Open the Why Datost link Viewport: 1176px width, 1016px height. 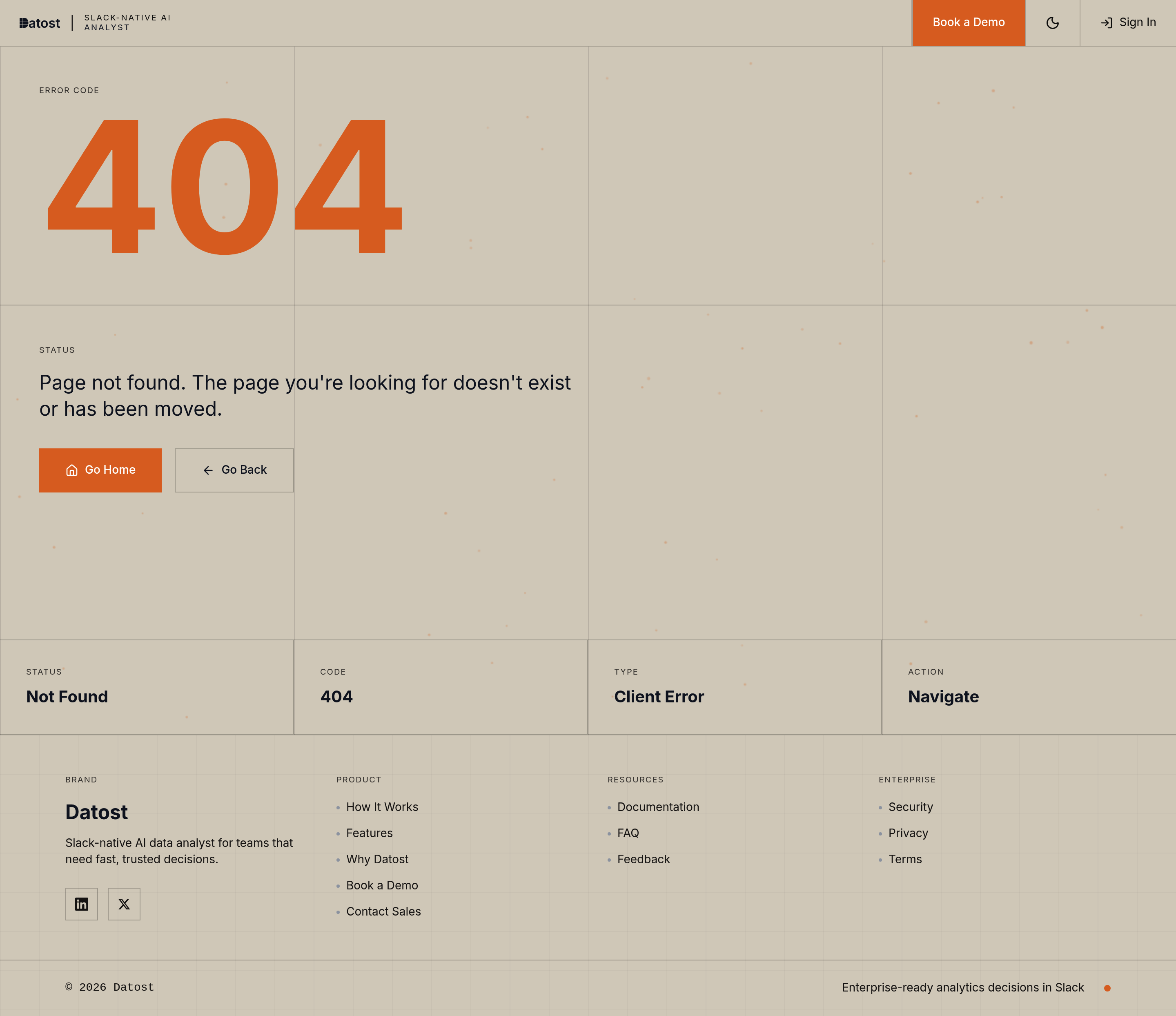(x=377, y=859)
